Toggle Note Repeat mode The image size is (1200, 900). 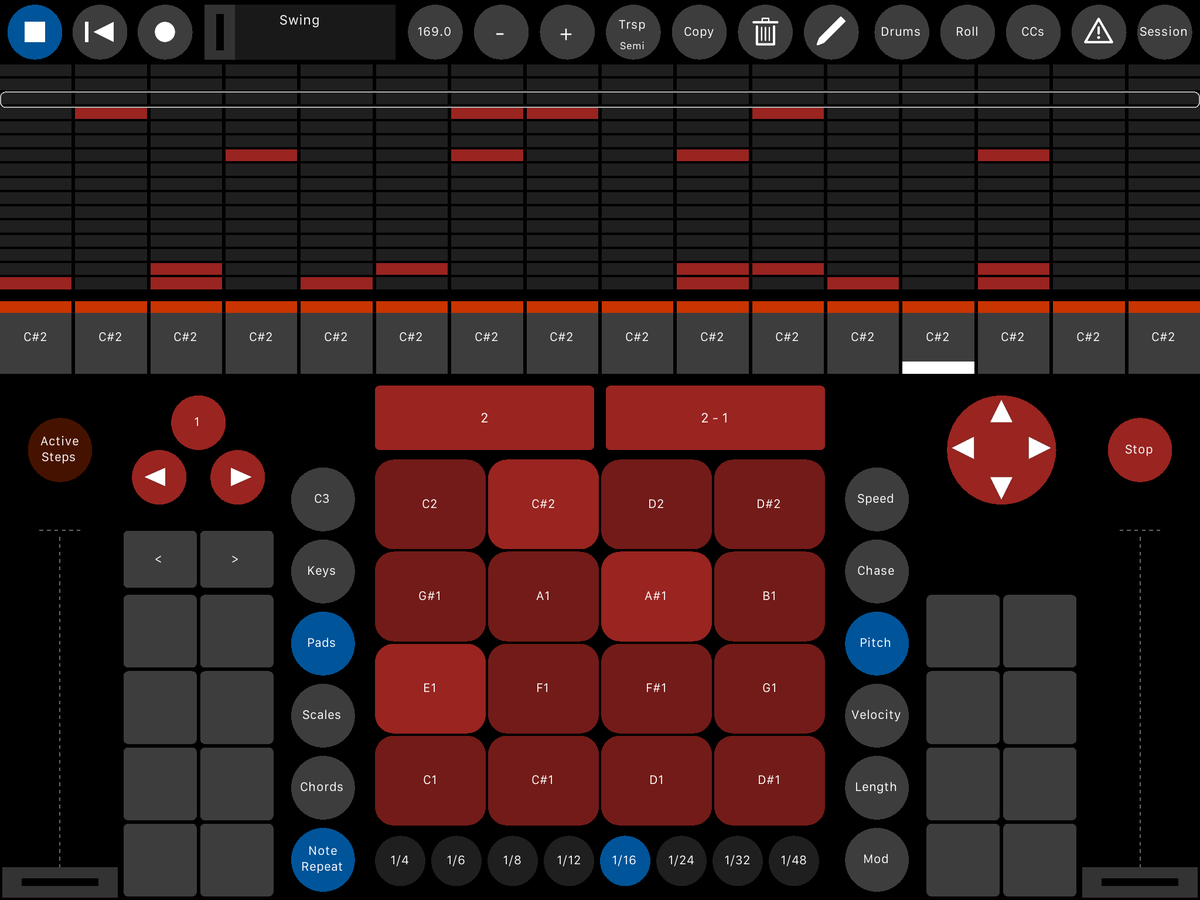tap(322, 859)
